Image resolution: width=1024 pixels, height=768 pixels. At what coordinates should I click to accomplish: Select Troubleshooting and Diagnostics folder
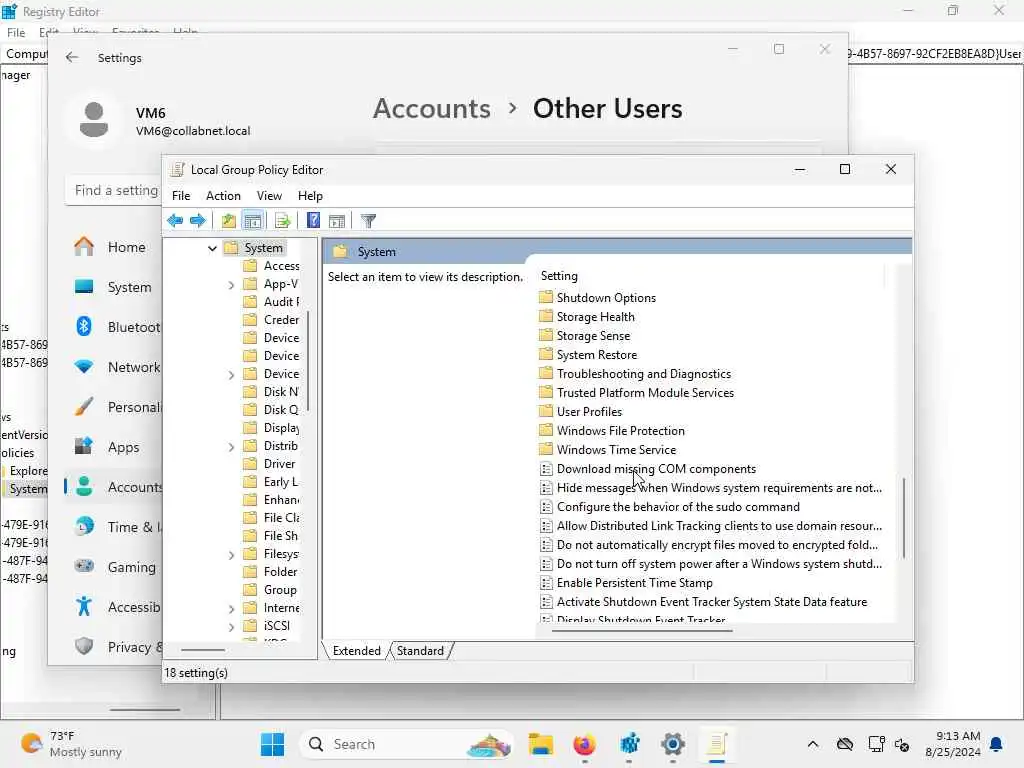tap(635, 374)
